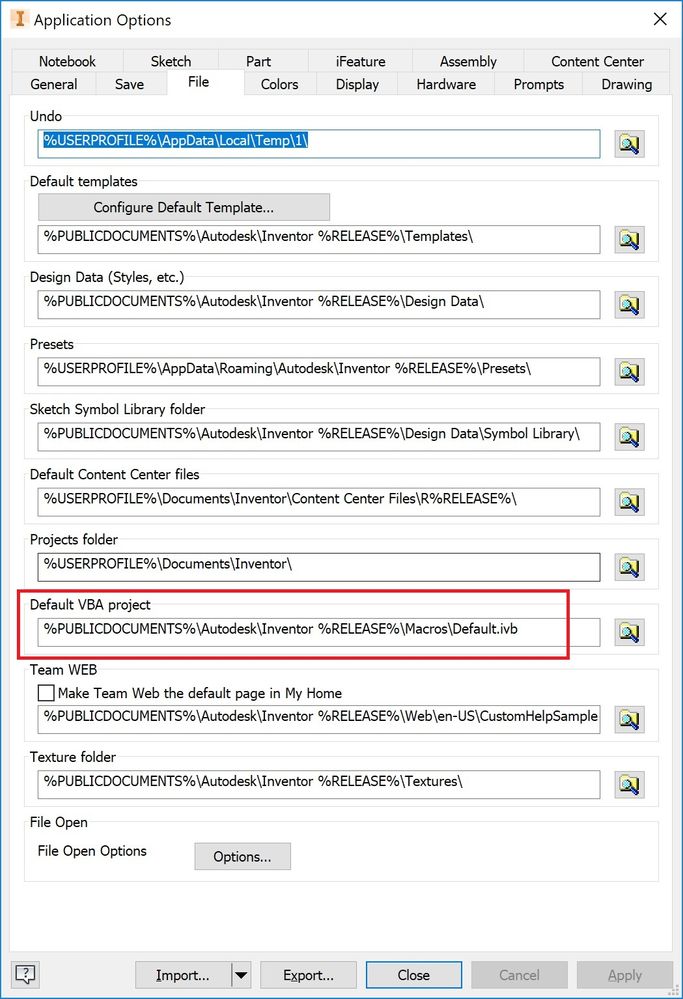The height and width of the screenshot is (999, 683).
Task: Click the Default Content Center files path field
Action: point(319,502)
